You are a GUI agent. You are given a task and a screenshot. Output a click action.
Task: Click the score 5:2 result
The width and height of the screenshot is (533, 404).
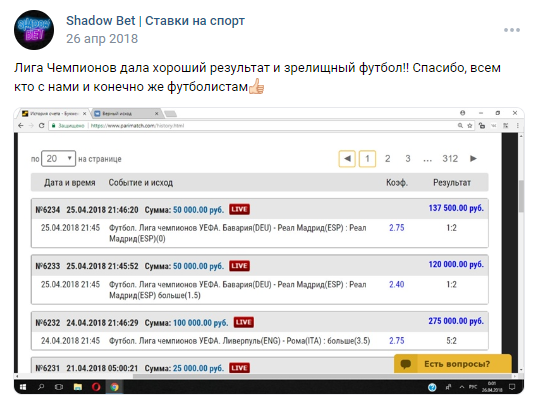coord(451,341)
